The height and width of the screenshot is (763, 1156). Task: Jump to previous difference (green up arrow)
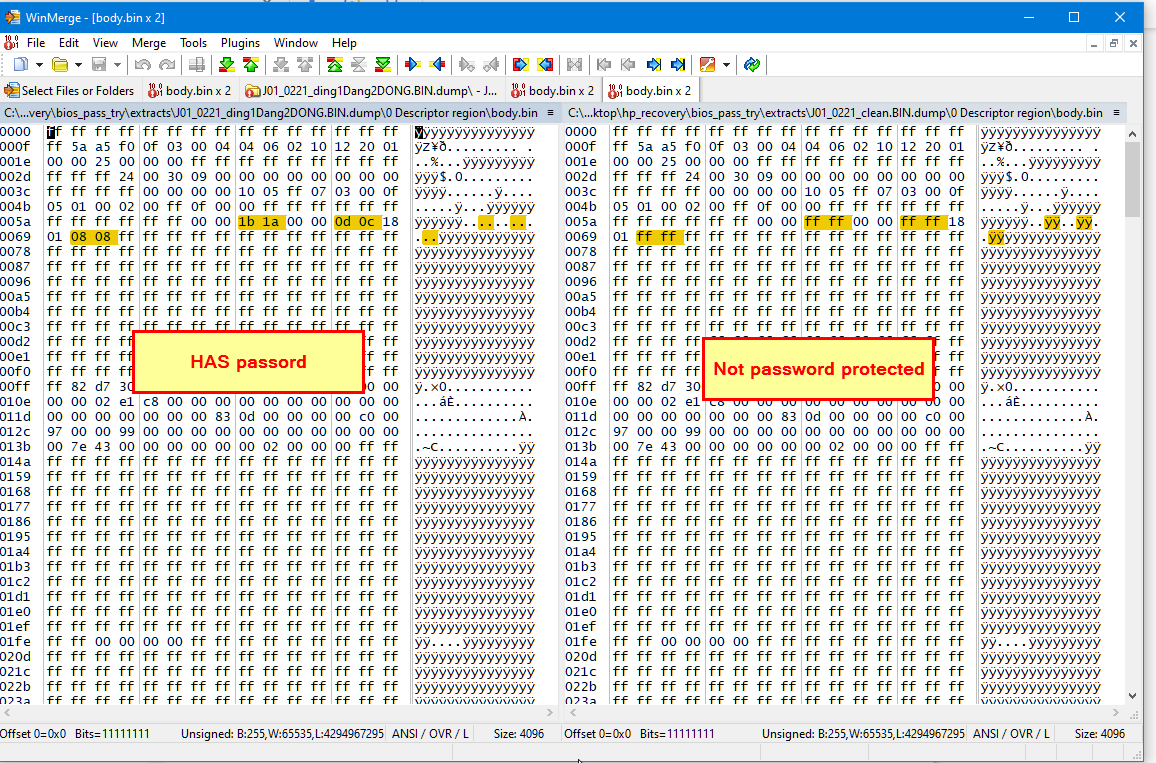pos(251,65)
